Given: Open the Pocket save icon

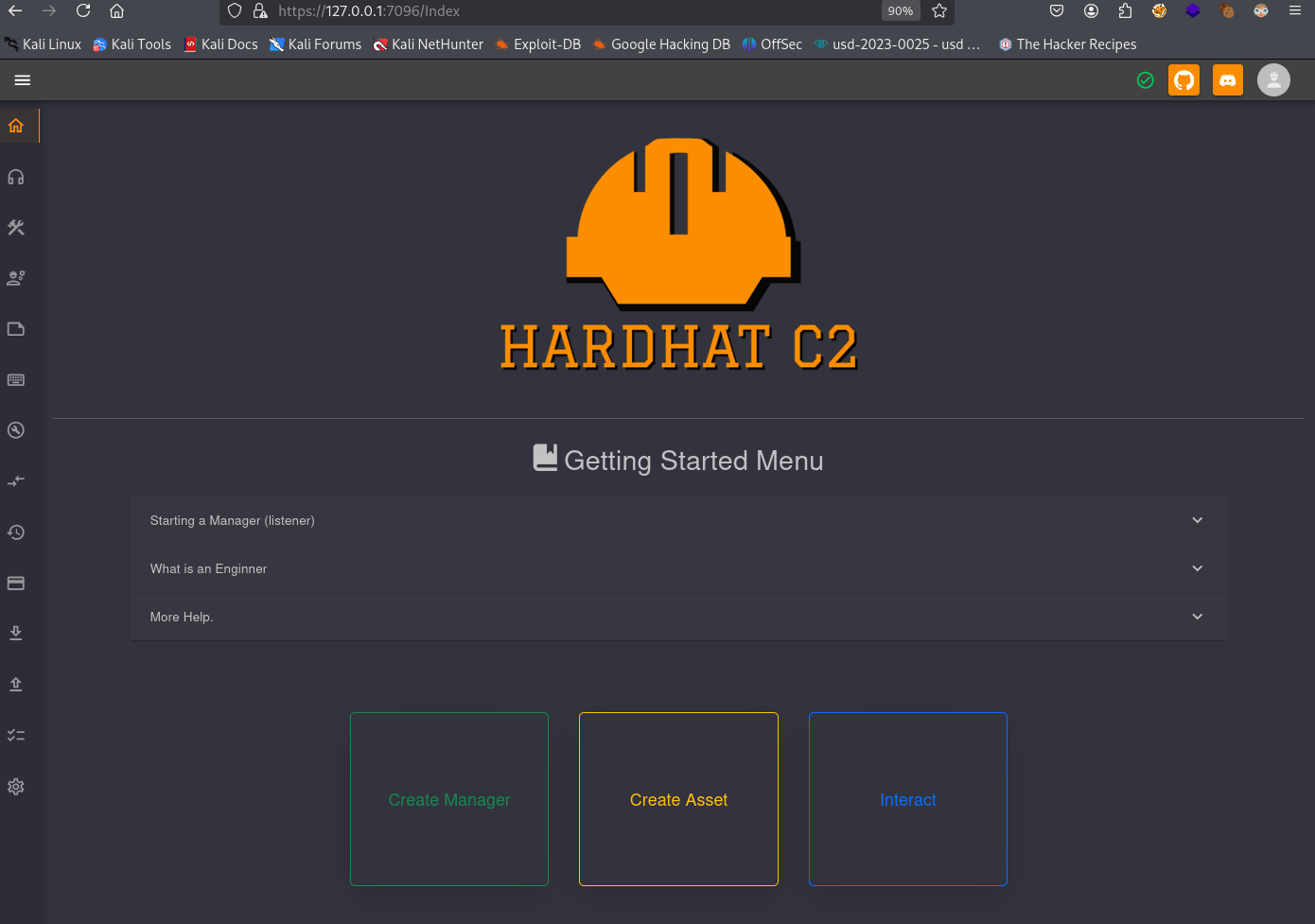Looking at the screenshot, I should [1057, 11].
